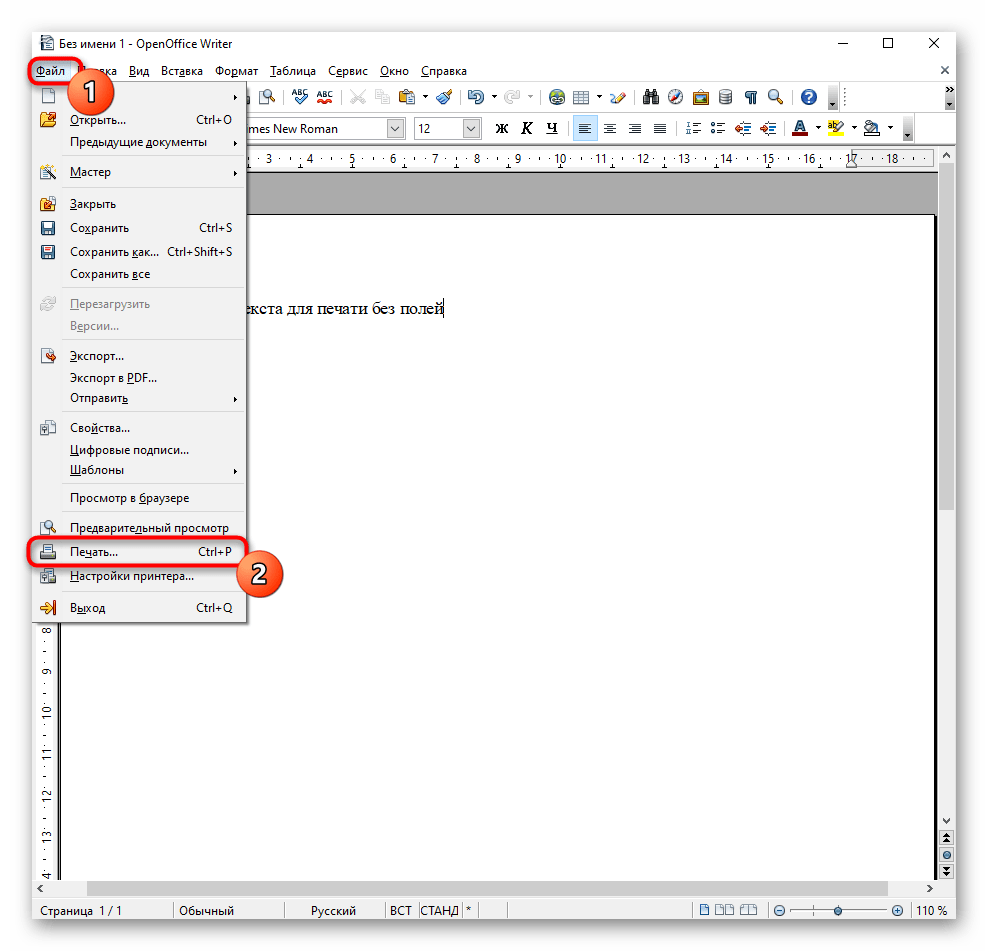Click the Find & Replace binoculars icon
The image size is (988, 951).
click(651, 97)
